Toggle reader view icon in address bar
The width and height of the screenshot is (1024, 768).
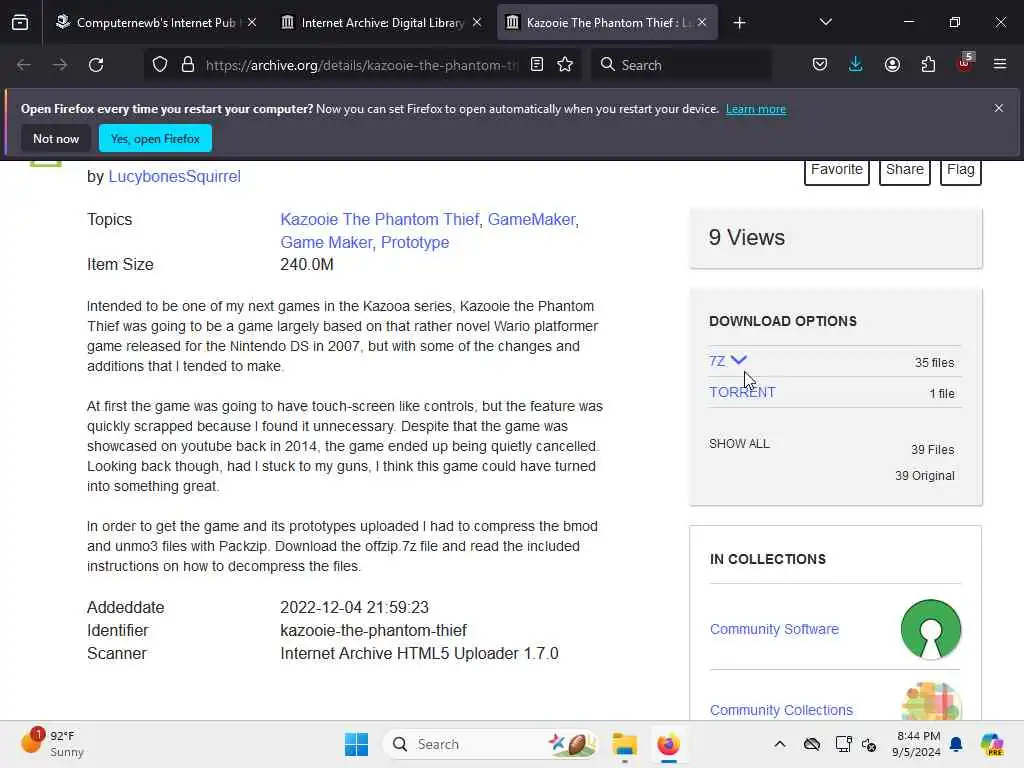[537, 65]
